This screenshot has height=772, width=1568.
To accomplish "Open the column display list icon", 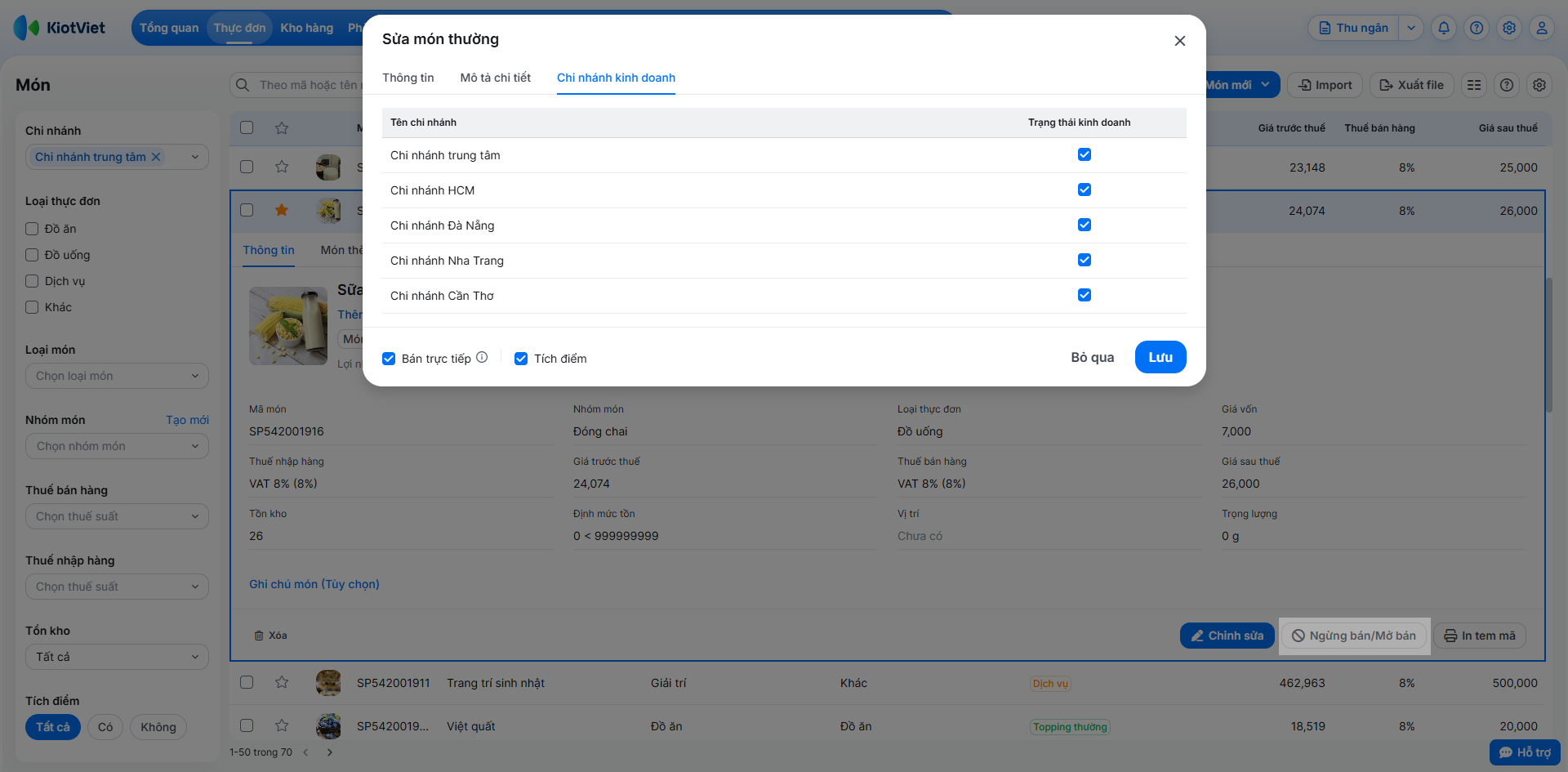I will [x=1474, y=85].
